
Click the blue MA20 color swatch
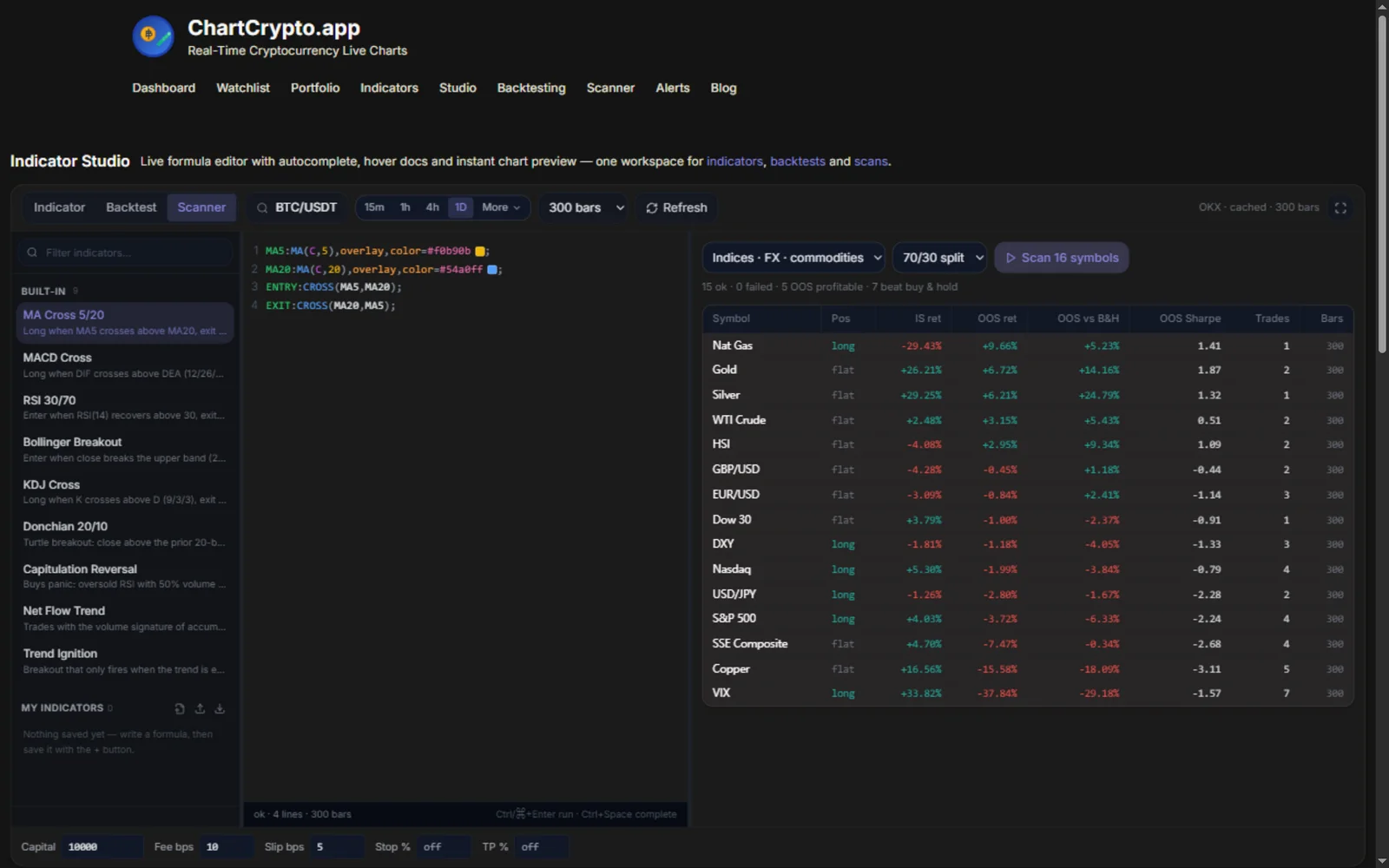tap(492, 270)
